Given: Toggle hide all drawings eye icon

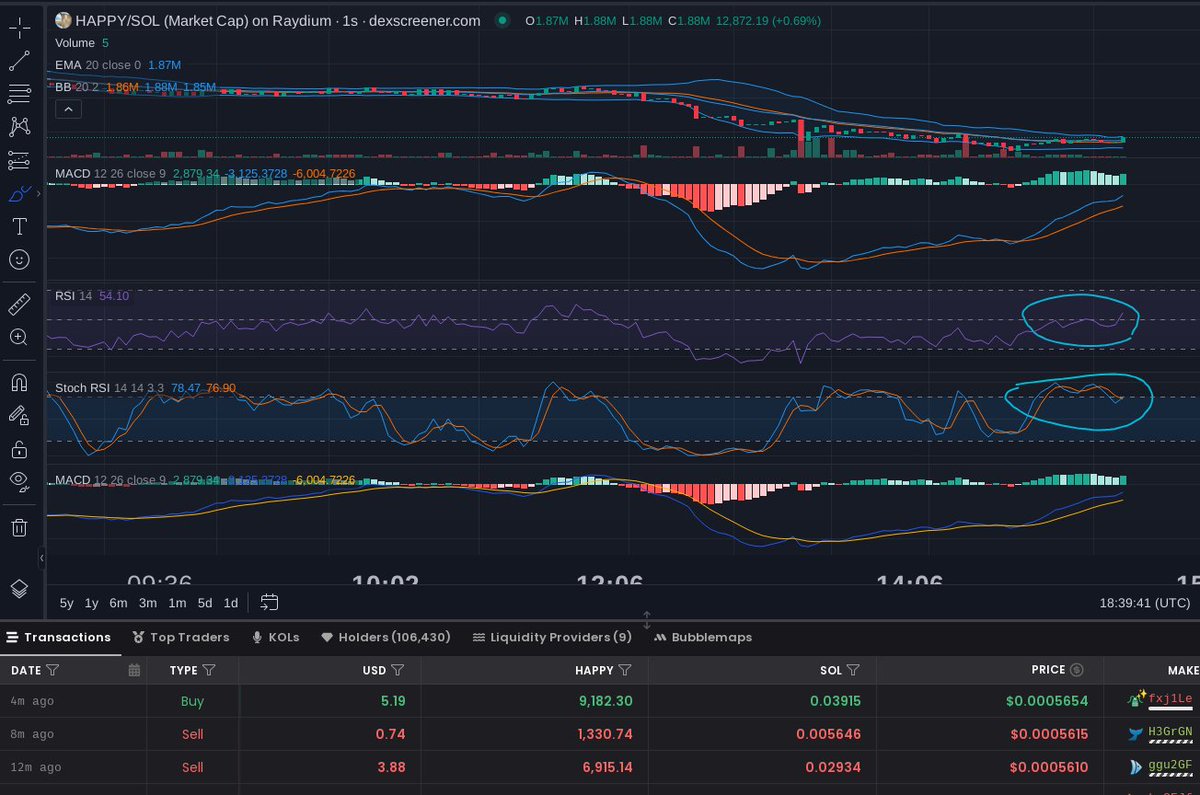Looking at the screenshot, I should pyautogui.click(x=19, y=481).
